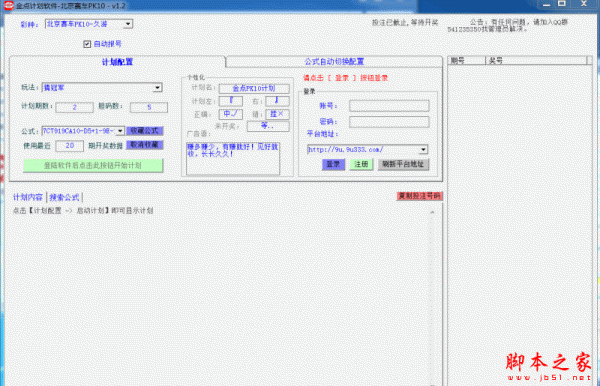Click the 刷新平台地址 button
This screenshot has width=600, height=386.
click(403, 164)
